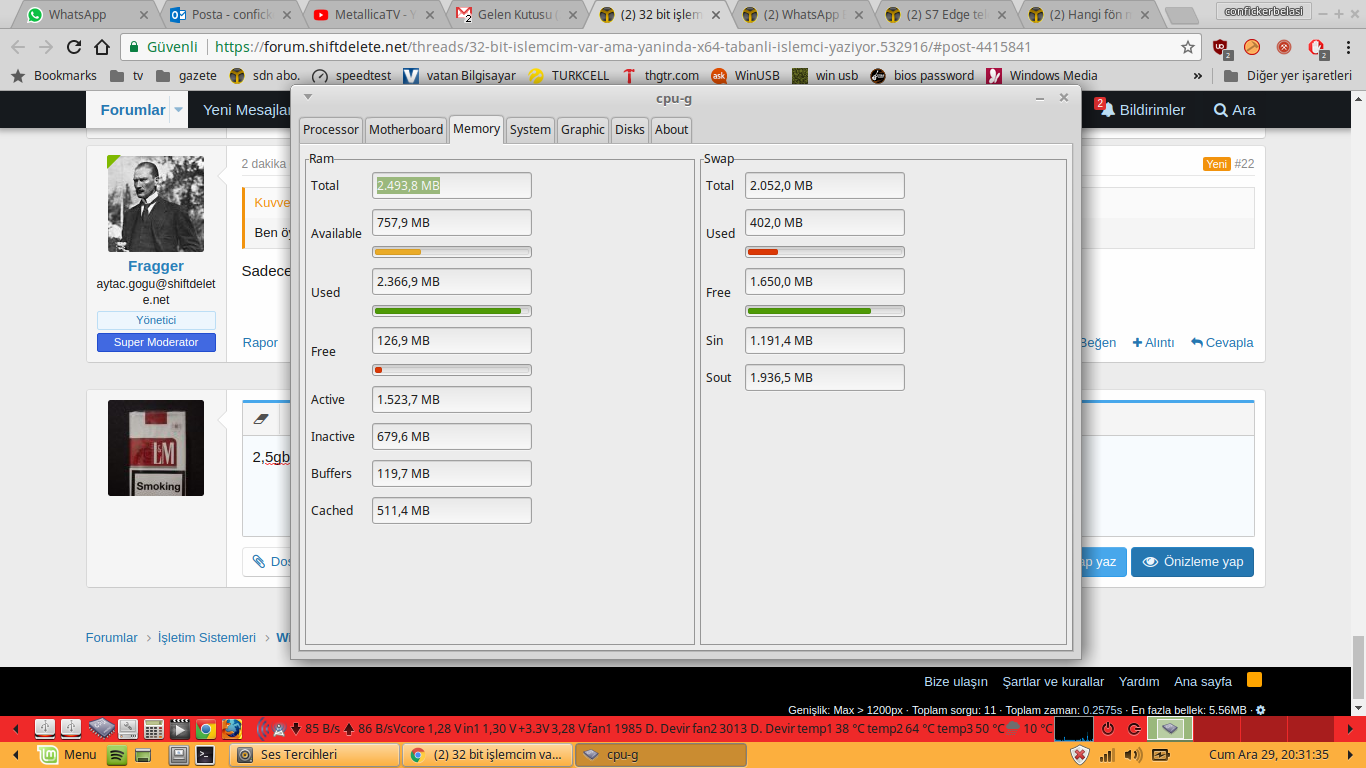1366x768 pixels.
Task: Click the Rapor link on the post
Action: click(x=260, y=343)
